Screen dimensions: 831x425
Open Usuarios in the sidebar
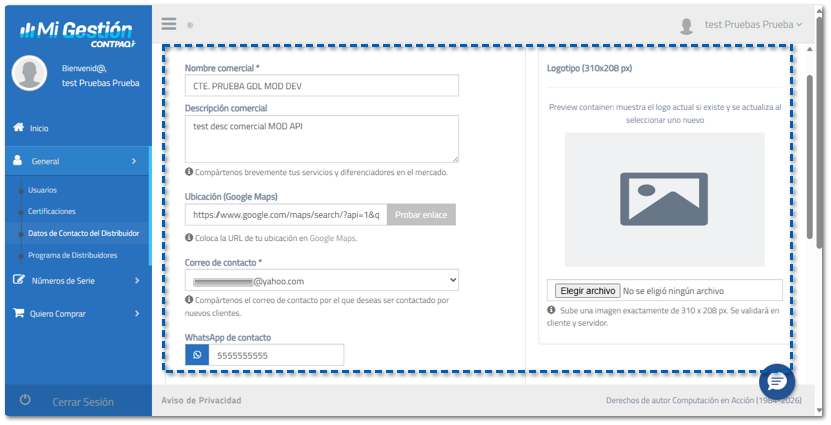42,190
